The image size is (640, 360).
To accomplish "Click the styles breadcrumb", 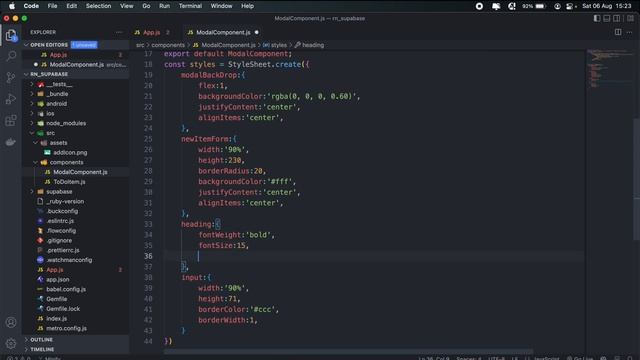I will 279,45.
